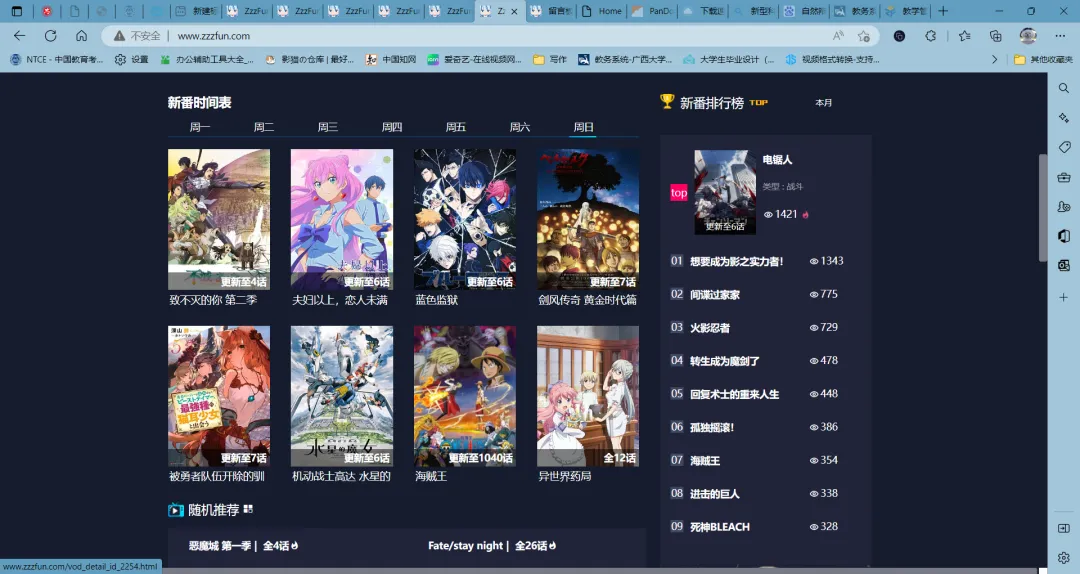Image resolution: width=1080 pixels, height=574 pixels.
Task: Select the 周一 schedule tab
Action: 200,127
